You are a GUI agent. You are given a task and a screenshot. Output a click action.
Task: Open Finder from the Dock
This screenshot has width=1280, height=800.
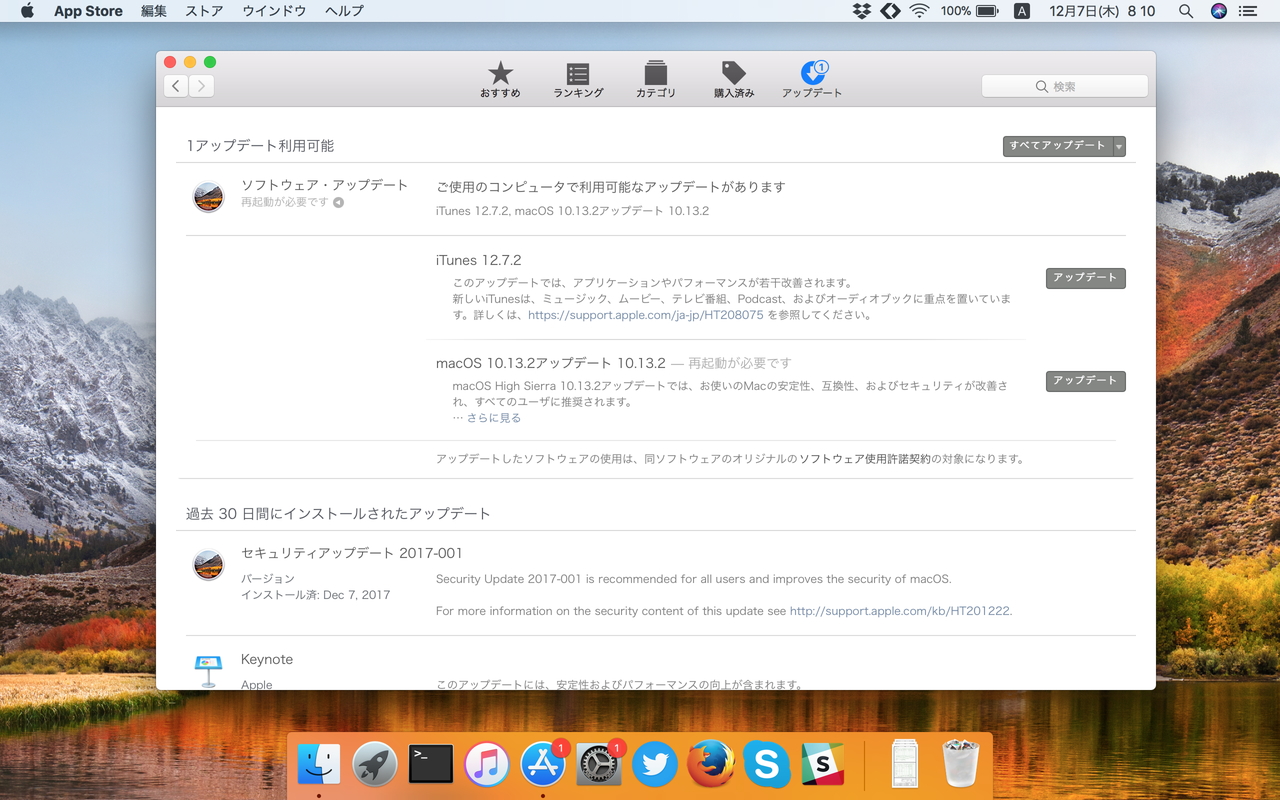319,765
